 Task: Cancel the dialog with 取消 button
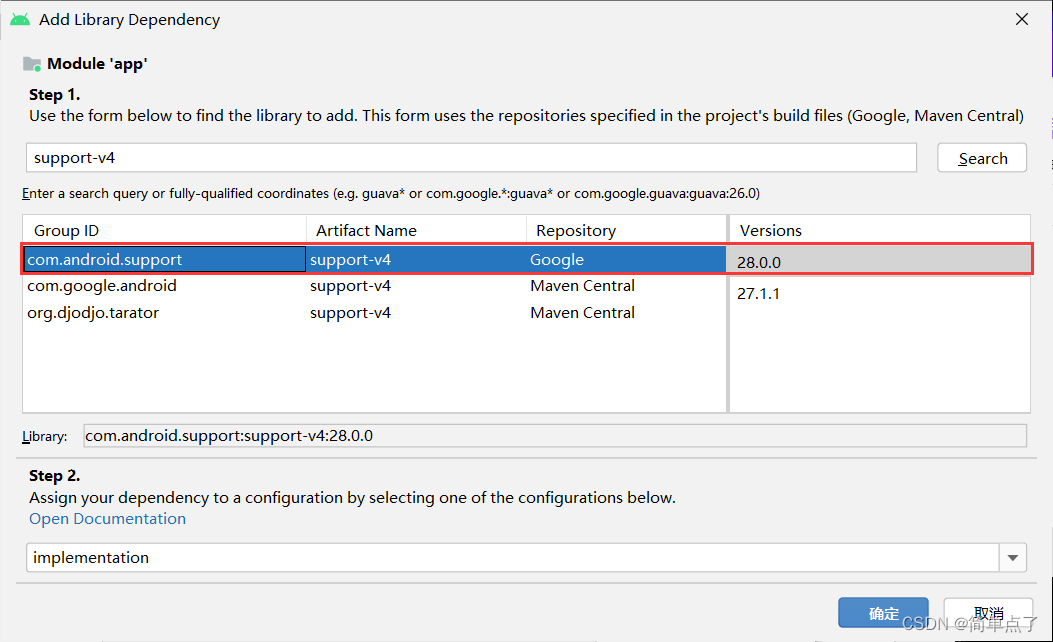988,612
